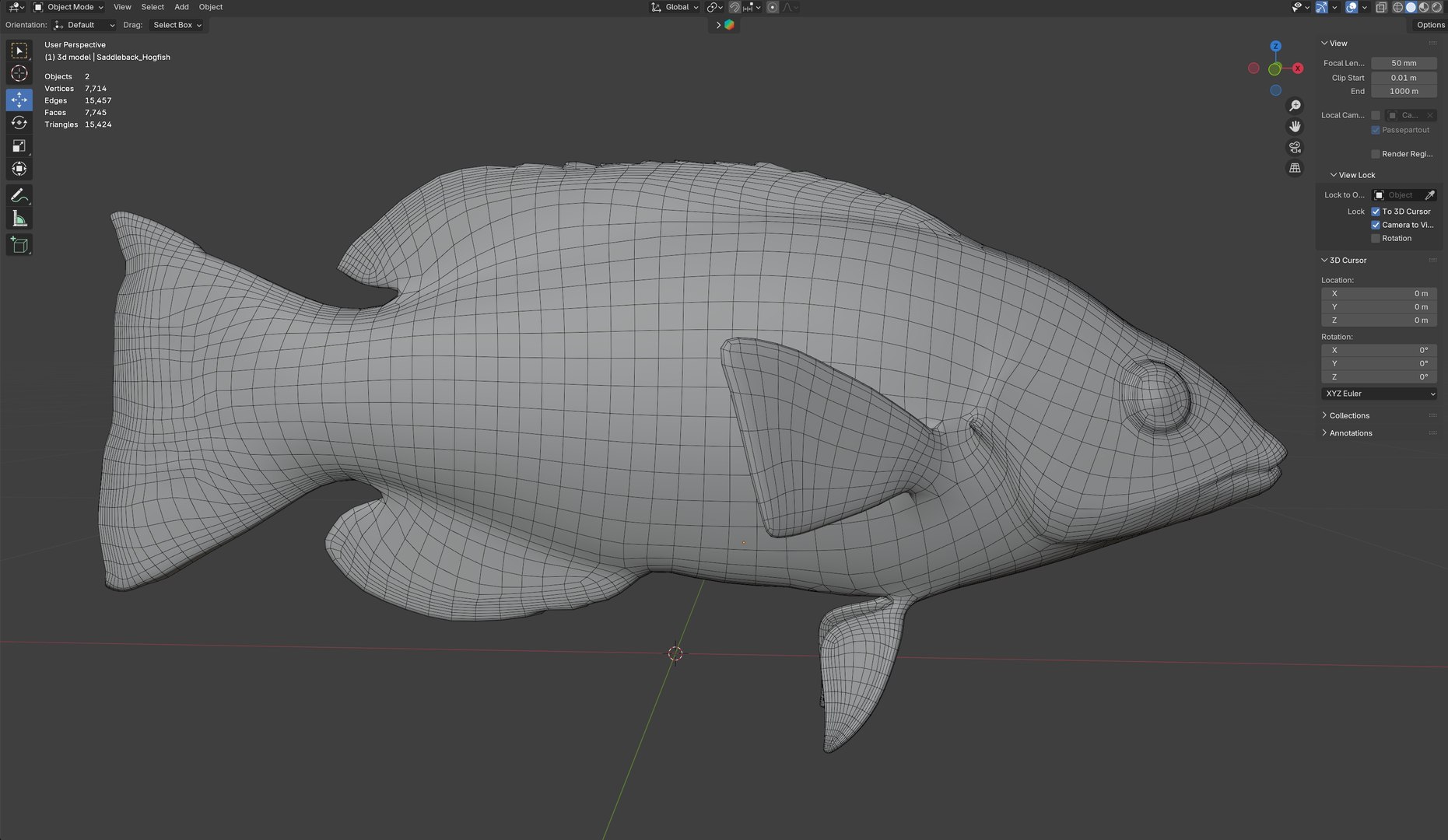The width and height of the screenshot is (1448, 840).
Task: Click the 3D Cursor Location X field
Action: click(1379, 293)
